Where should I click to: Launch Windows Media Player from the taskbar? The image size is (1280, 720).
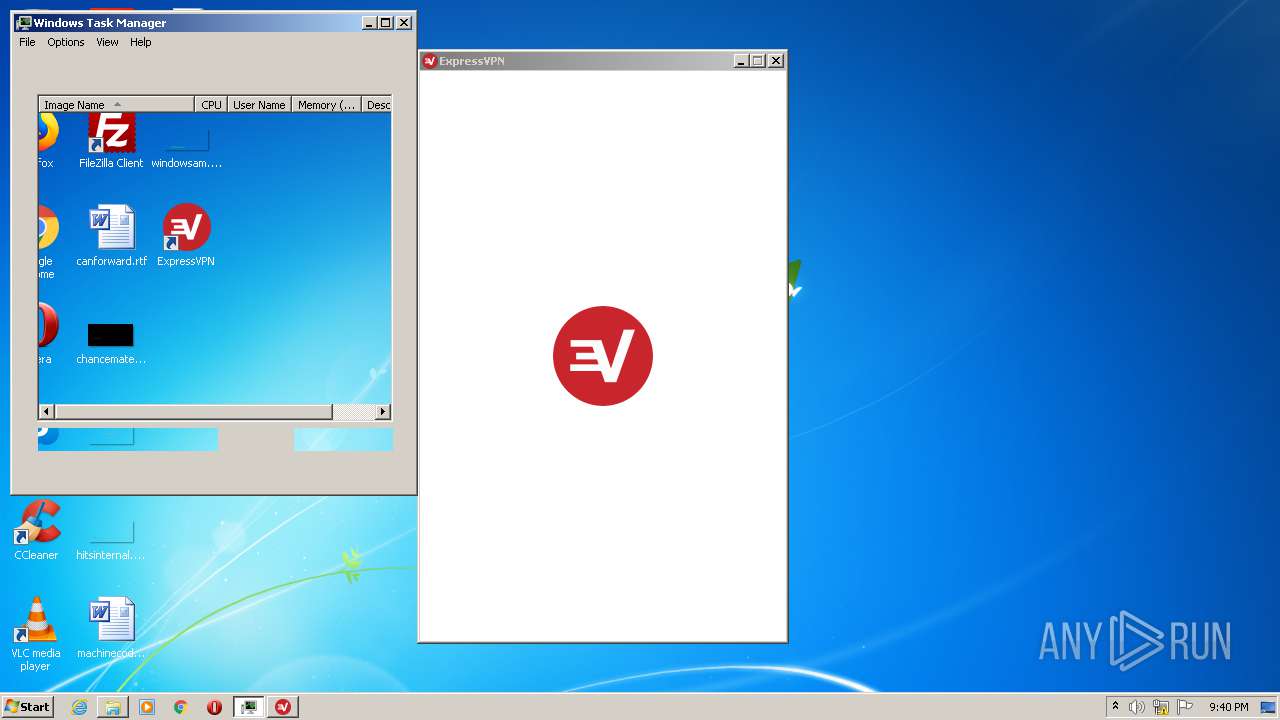(x=147, y=707)
